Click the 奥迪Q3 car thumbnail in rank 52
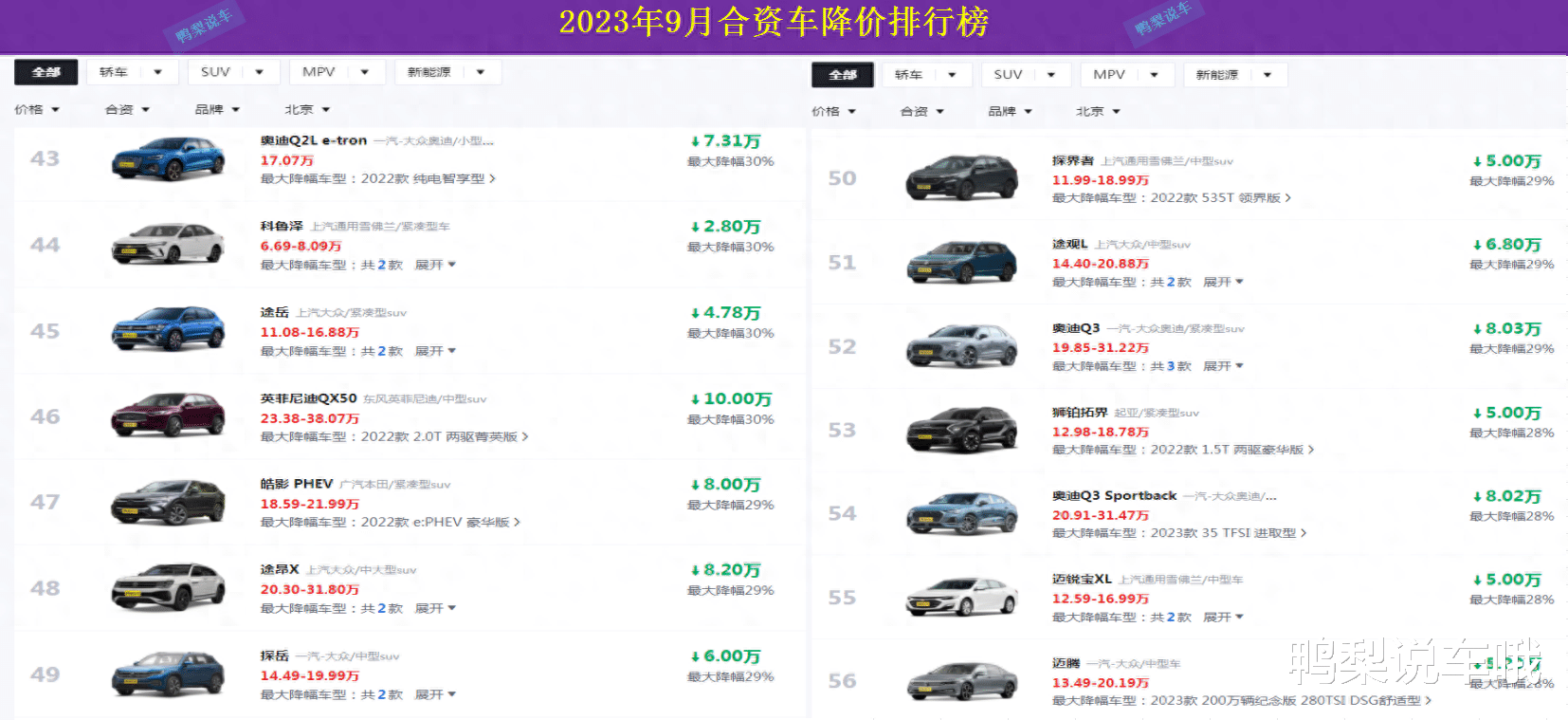1568x720 pixels. pos(962,346)
